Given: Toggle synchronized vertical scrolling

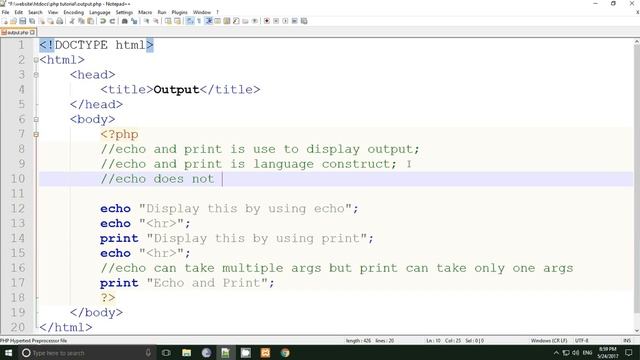Looking at the screenshot, I should coord(168,21).
